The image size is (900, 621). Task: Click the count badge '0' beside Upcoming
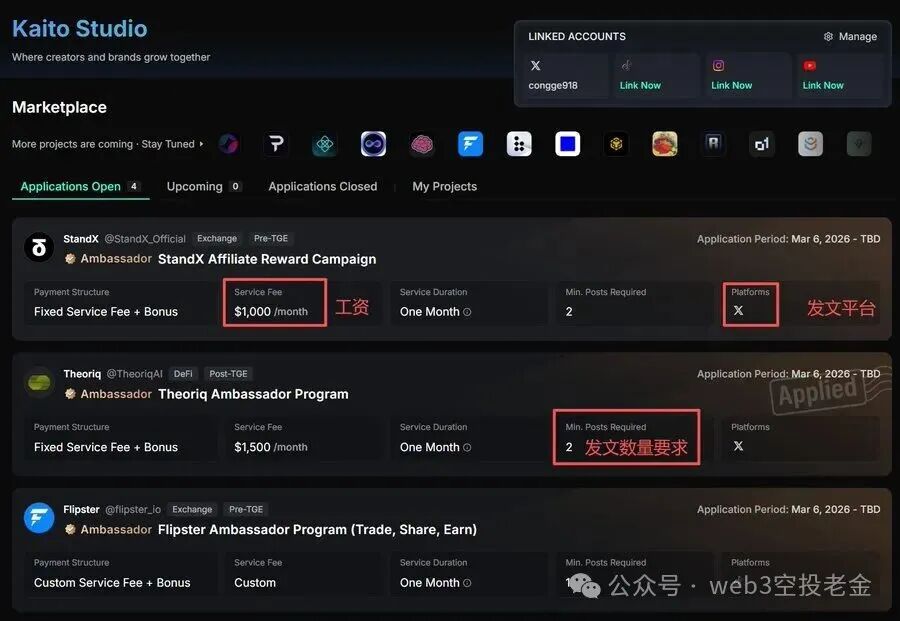coord(235,186)
